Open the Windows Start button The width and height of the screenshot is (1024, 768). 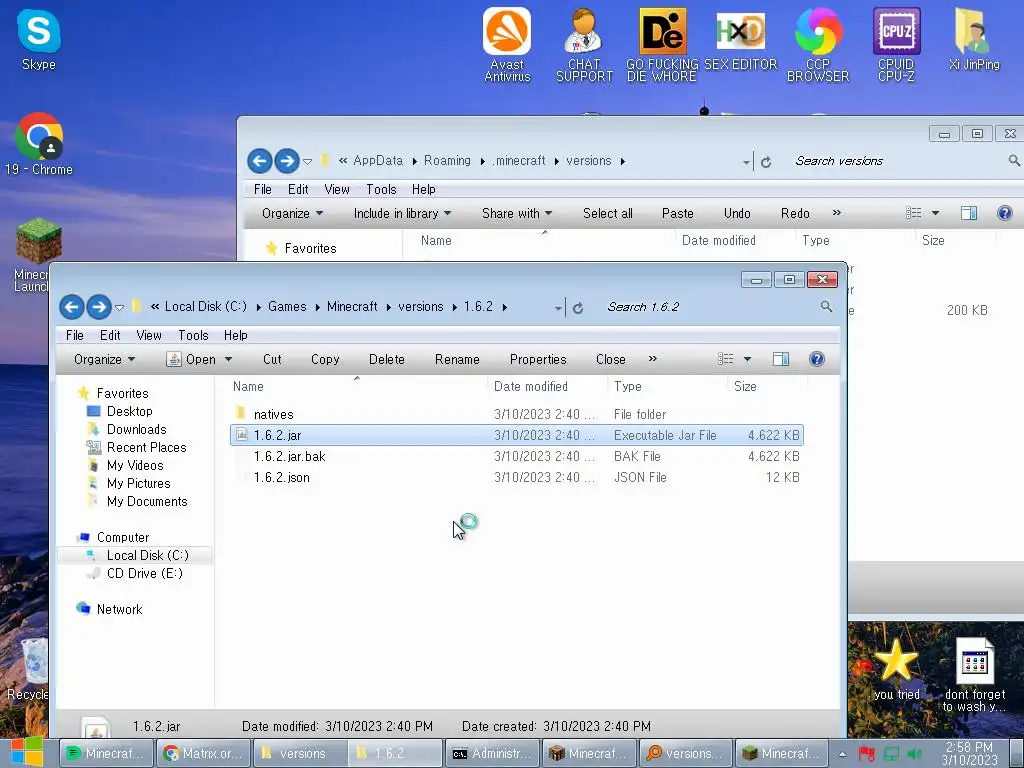(26, 752)
